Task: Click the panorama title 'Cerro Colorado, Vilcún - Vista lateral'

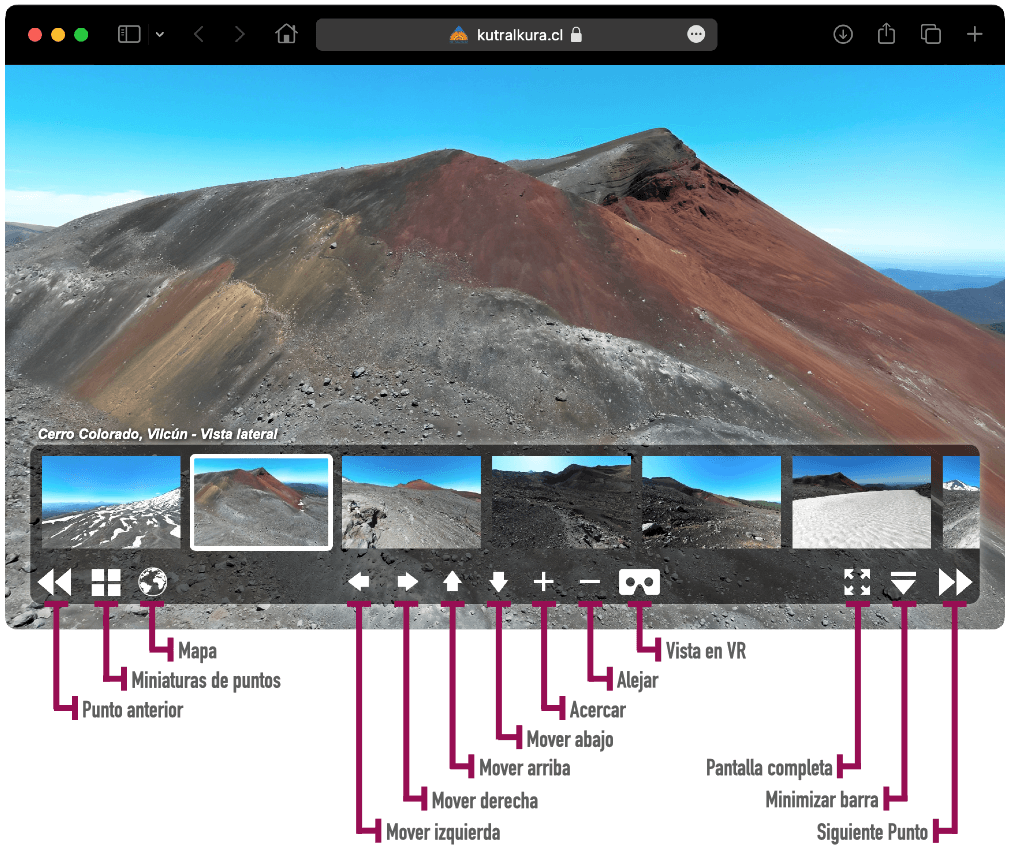Action: tap(158, 434)
